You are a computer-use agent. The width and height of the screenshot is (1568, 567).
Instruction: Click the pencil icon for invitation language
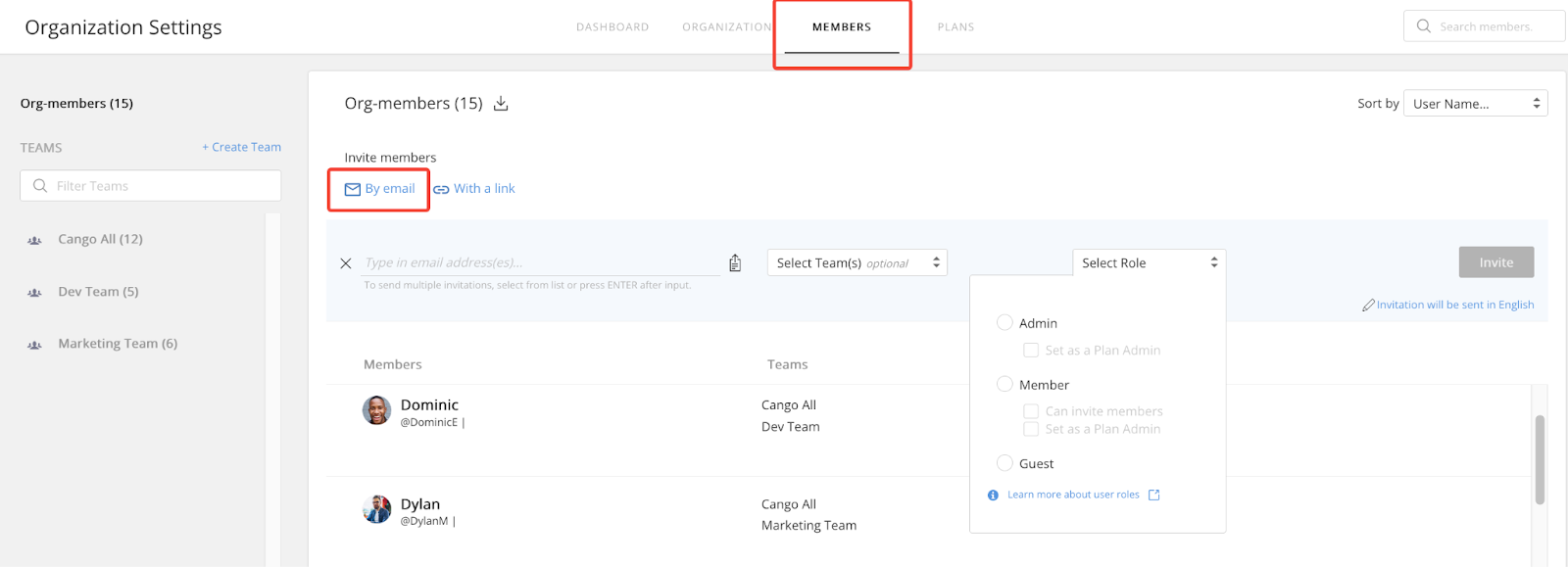[x=1368, y=306]
